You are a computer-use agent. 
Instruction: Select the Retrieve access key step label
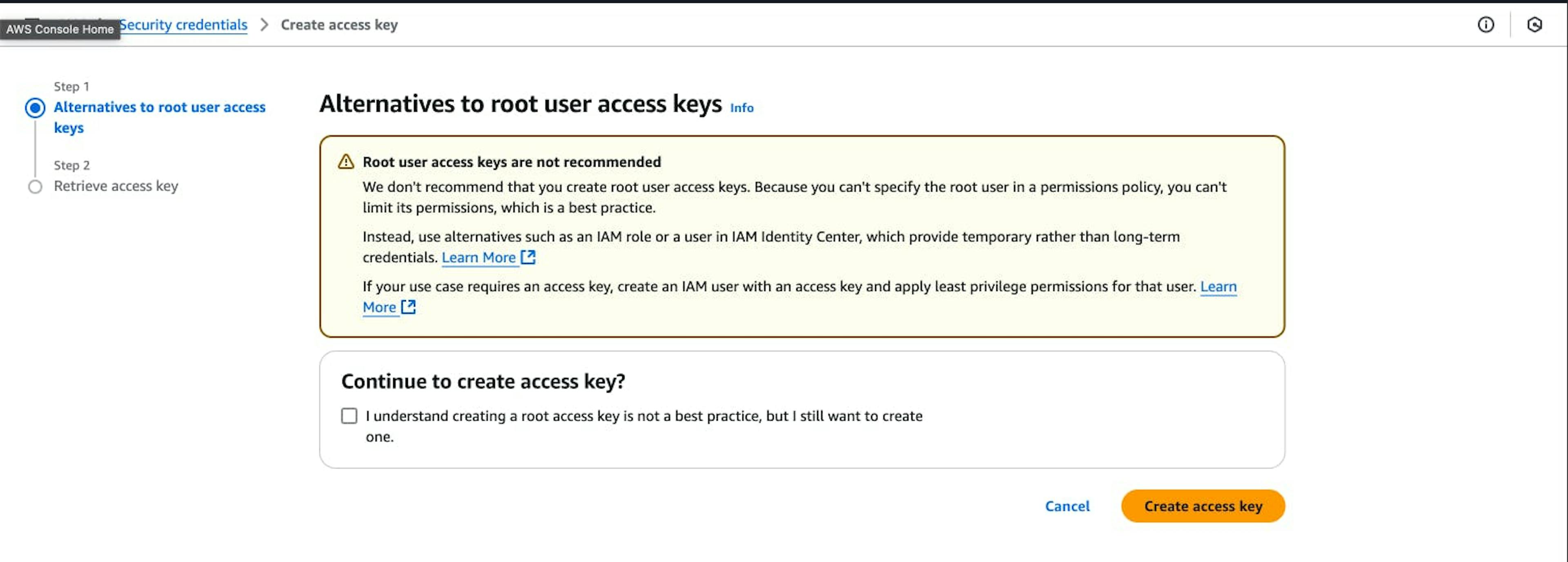pyautogui.click(x=116, y=186)
